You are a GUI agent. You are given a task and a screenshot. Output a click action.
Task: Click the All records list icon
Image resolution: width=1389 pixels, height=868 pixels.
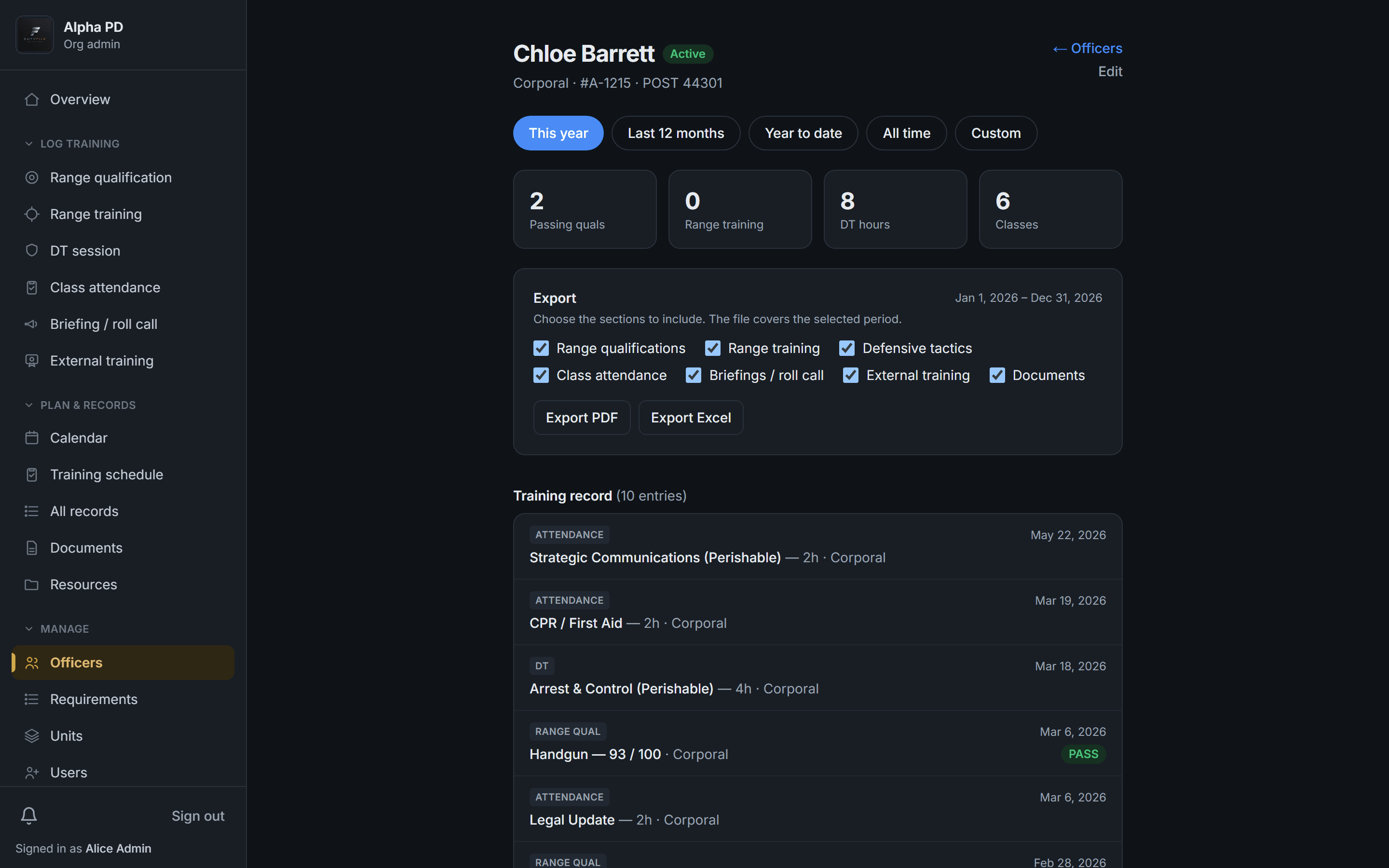(31, 512)
